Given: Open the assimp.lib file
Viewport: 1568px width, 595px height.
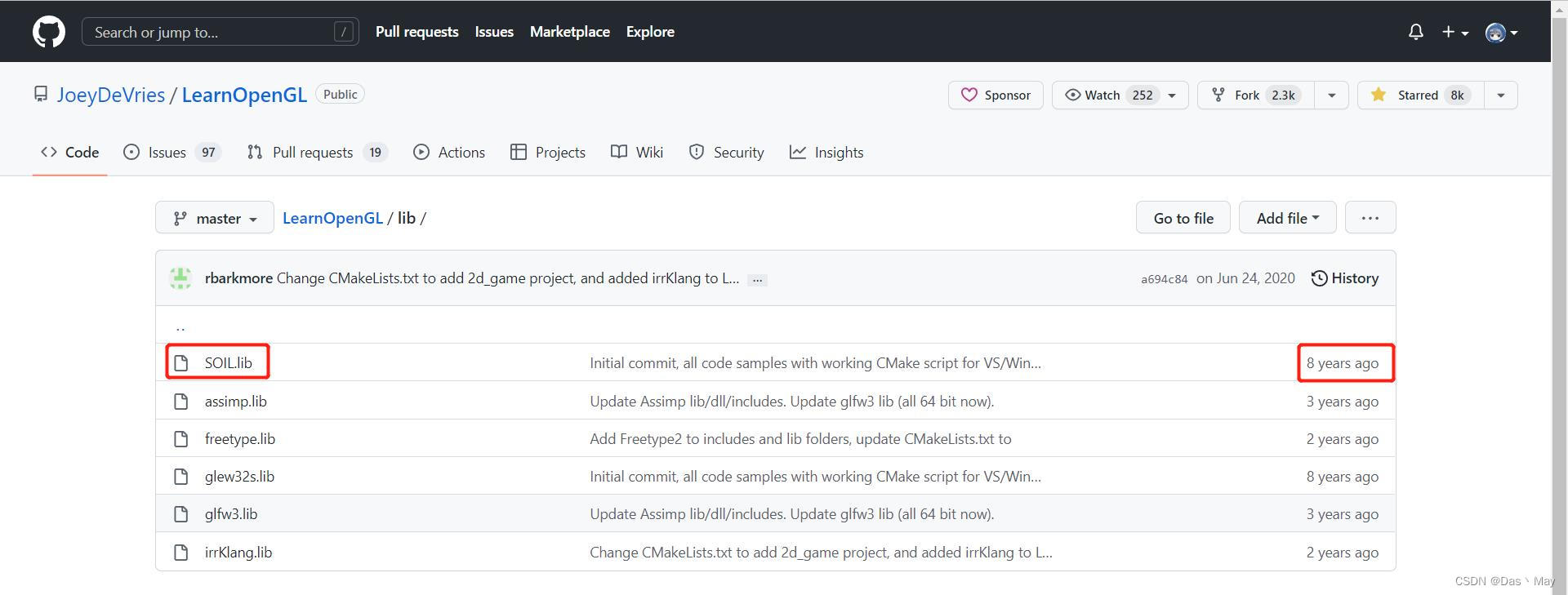Looking at the screenshot, I should tap(236, 402).
